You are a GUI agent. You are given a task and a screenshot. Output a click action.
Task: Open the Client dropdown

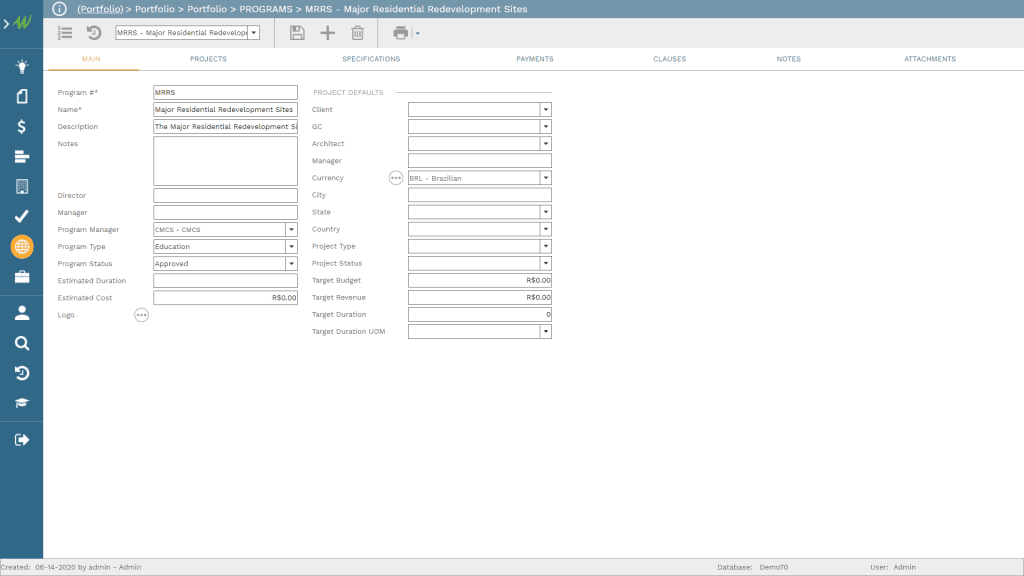[x=545, y=109]
